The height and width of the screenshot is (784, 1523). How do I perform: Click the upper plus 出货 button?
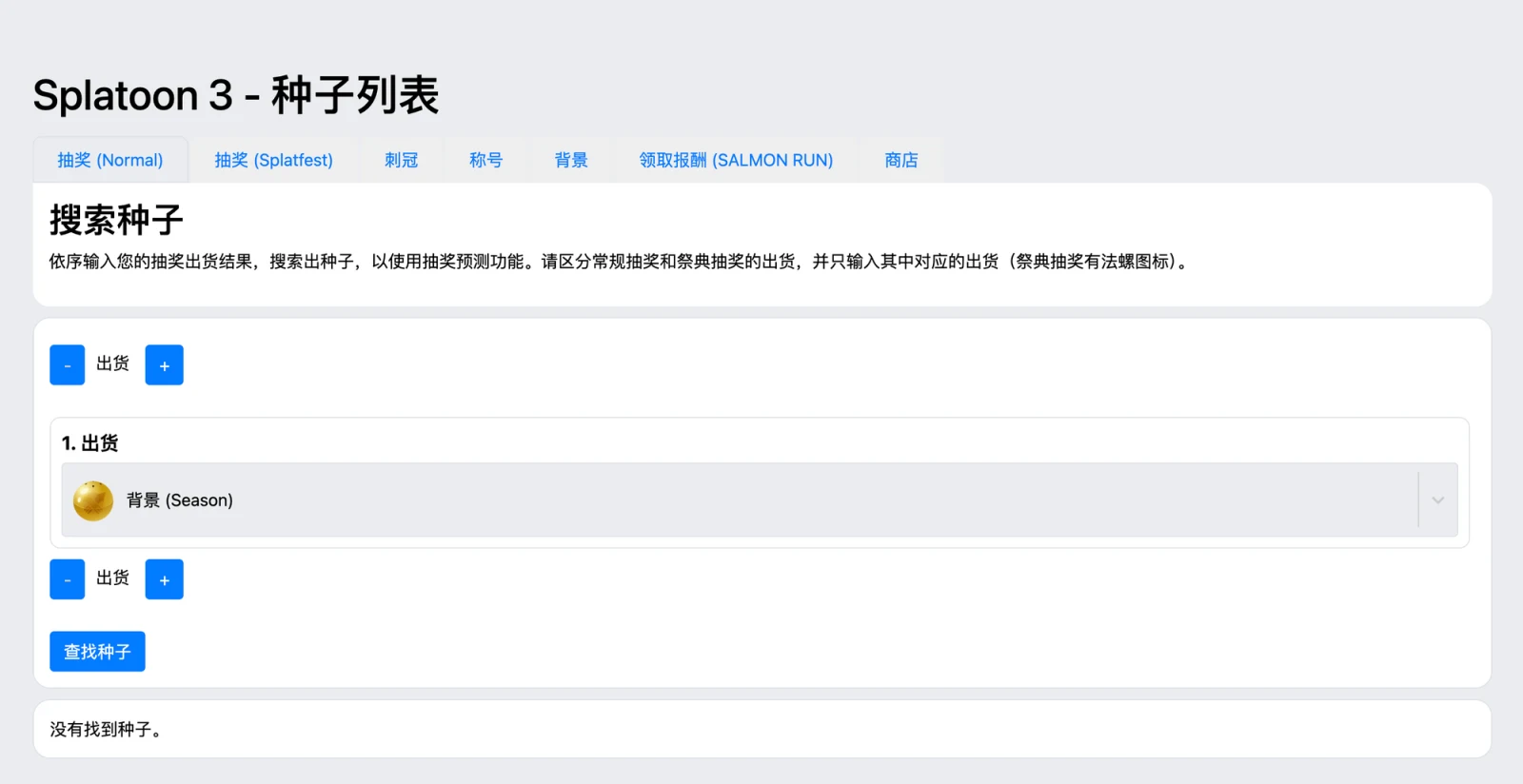point(164,365)
